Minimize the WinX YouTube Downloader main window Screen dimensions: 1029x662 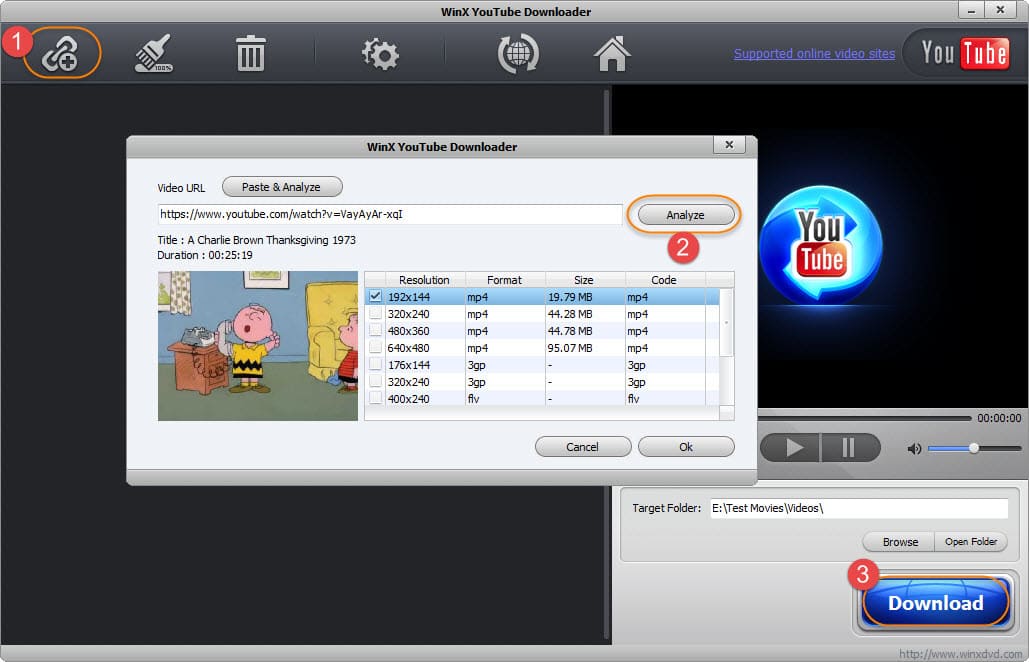click(971, 10)
